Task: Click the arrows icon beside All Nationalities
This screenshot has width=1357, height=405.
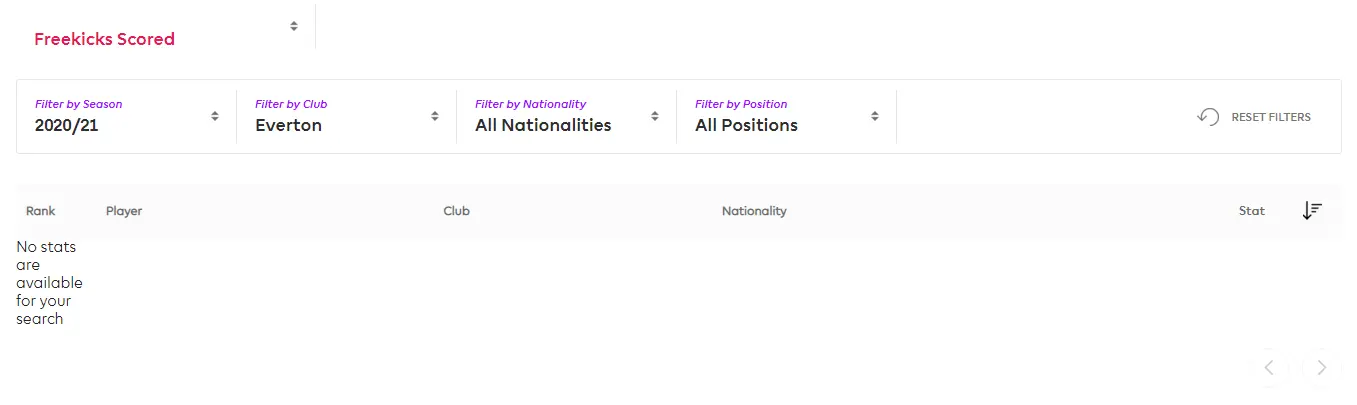Action: pyautogui.click(x=655, y=116)
